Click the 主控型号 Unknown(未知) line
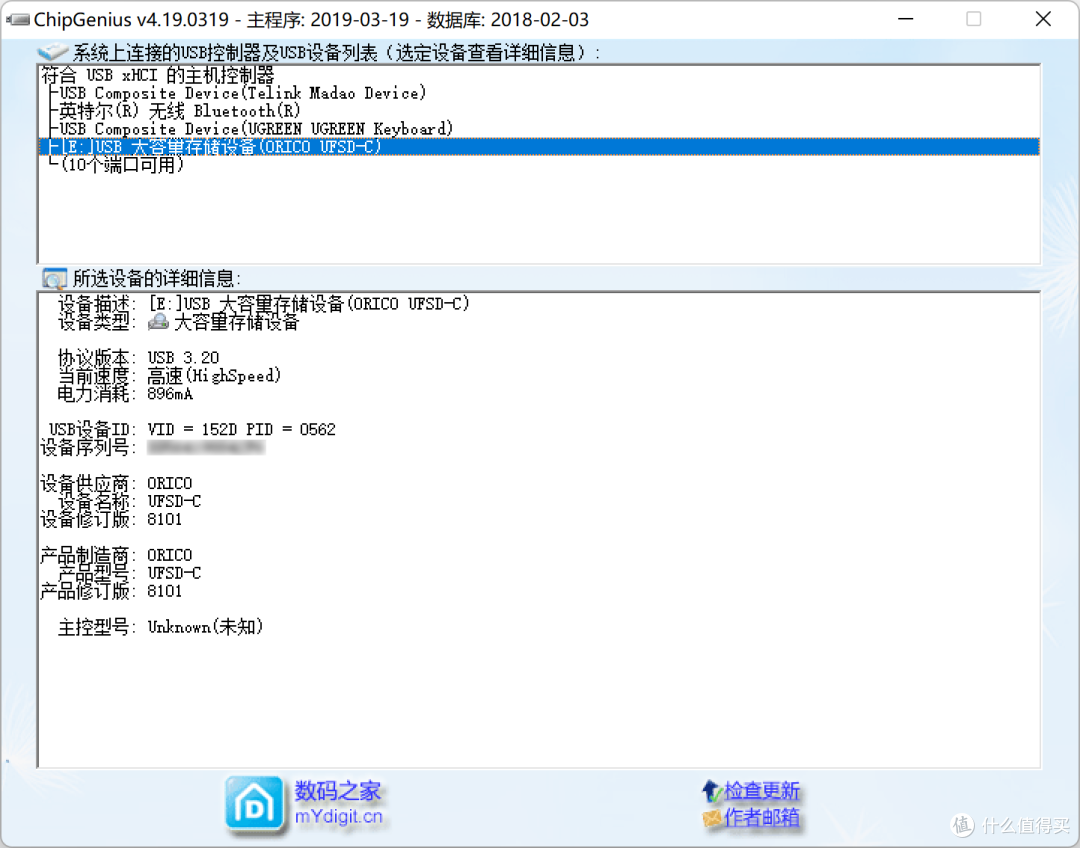1080x848 pixels. point(160,627)
